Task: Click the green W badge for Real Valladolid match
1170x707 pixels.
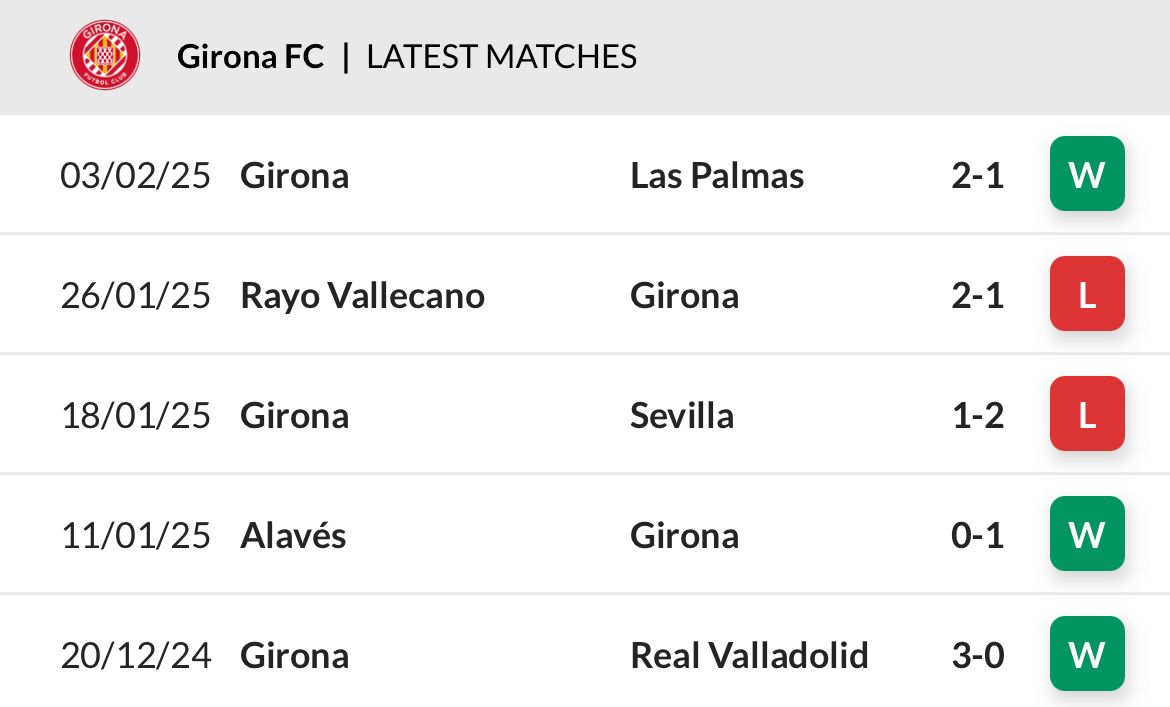Action: [1086, 654]
